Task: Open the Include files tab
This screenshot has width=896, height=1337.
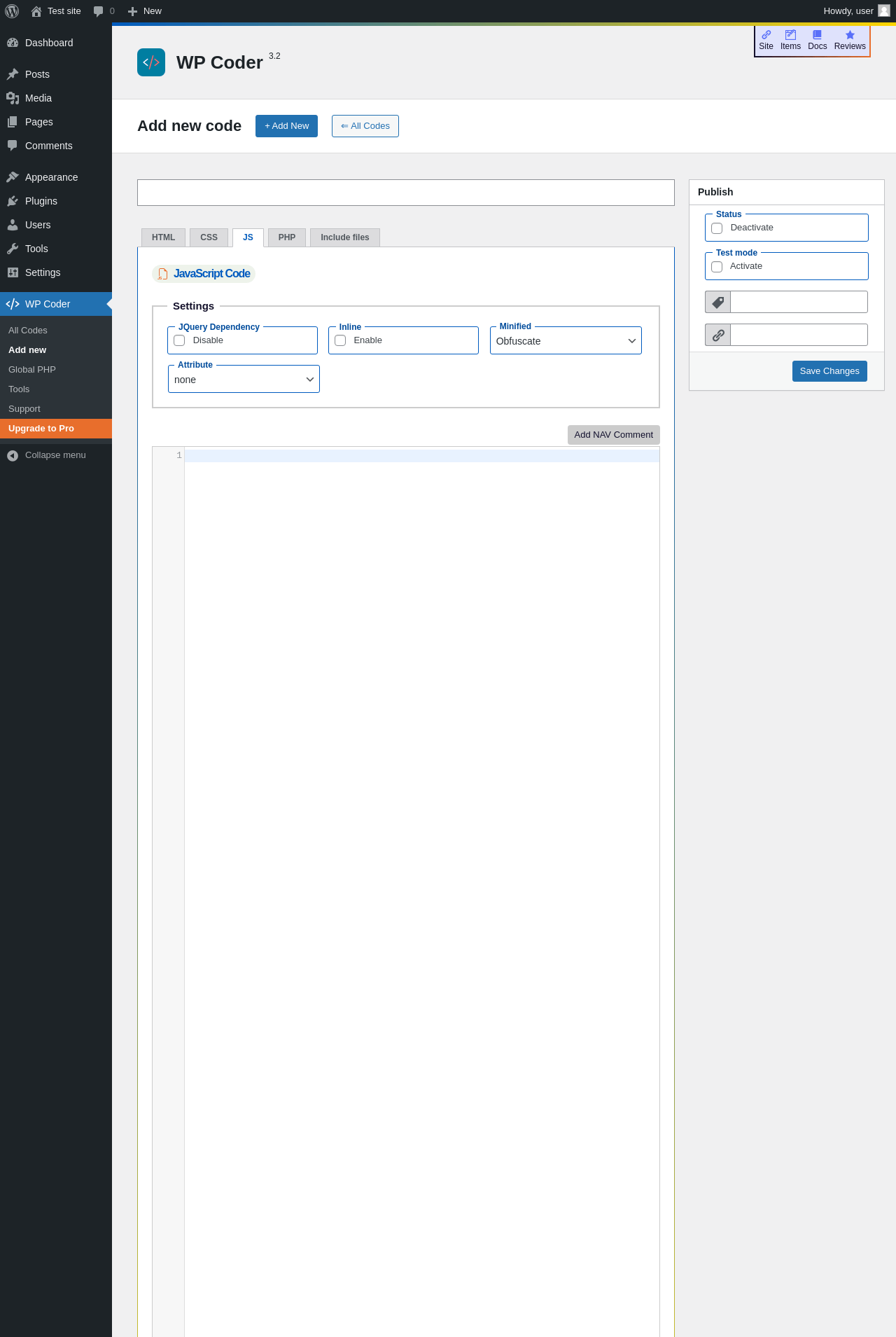Action: [345, 237]
